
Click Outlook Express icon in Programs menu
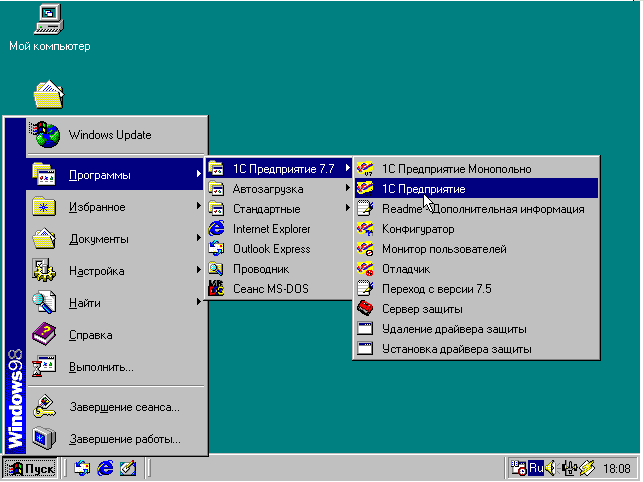coord(216,249)
